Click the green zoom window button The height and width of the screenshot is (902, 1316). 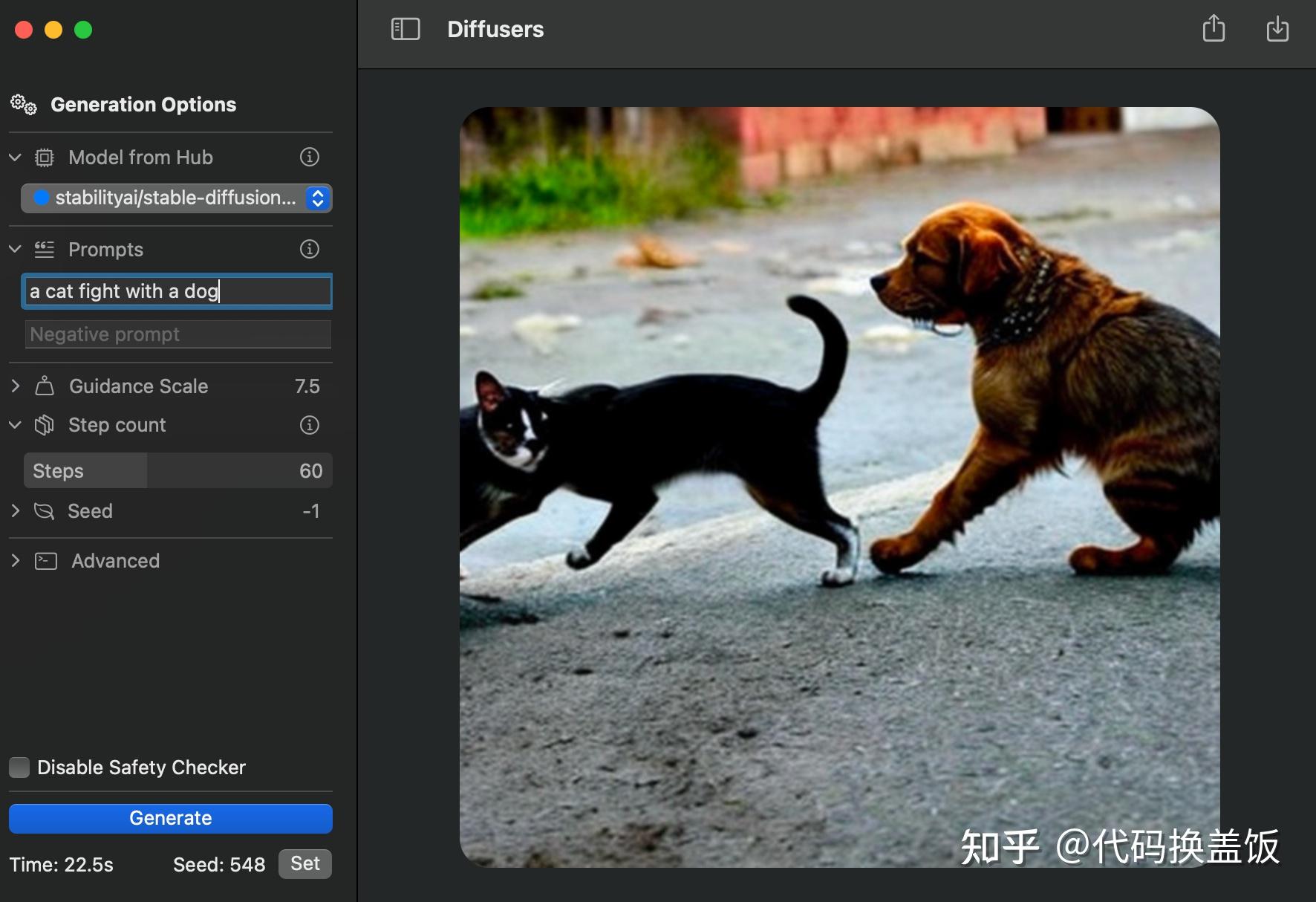[83, 30]
